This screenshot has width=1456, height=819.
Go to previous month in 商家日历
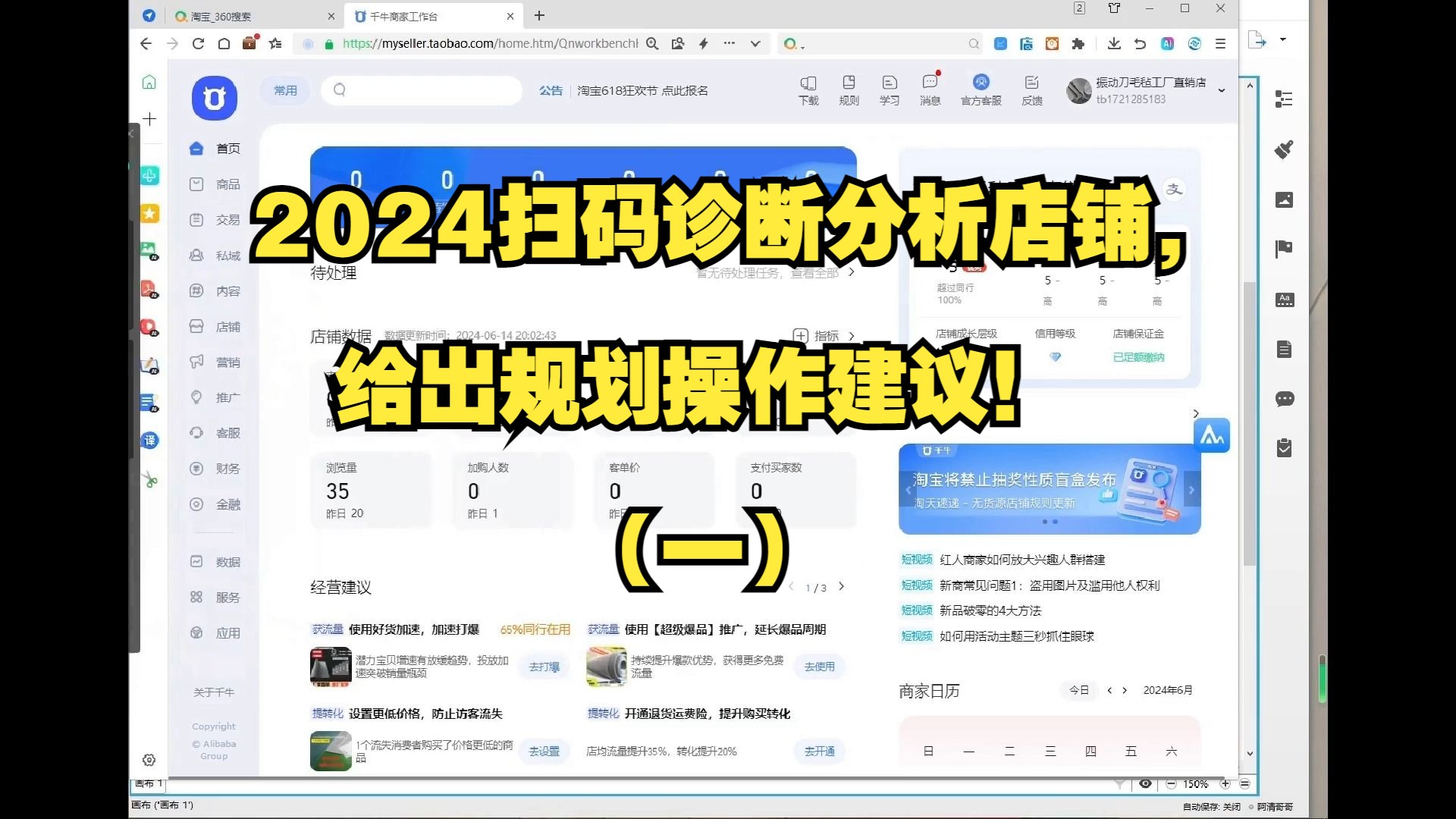[x=1109, y=690]
